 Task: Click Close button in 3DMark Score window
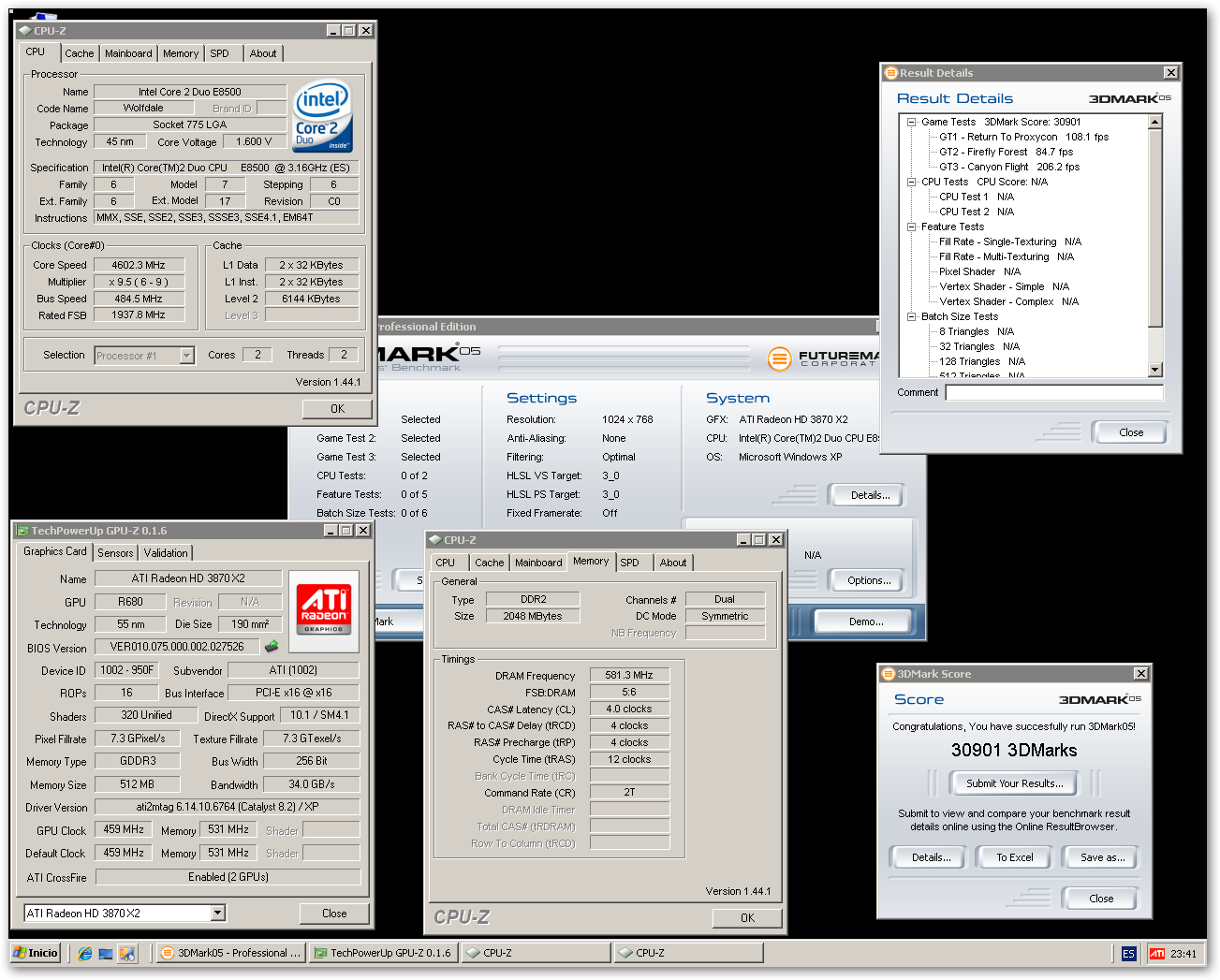pyautogui.click(x=1101, y=899)
